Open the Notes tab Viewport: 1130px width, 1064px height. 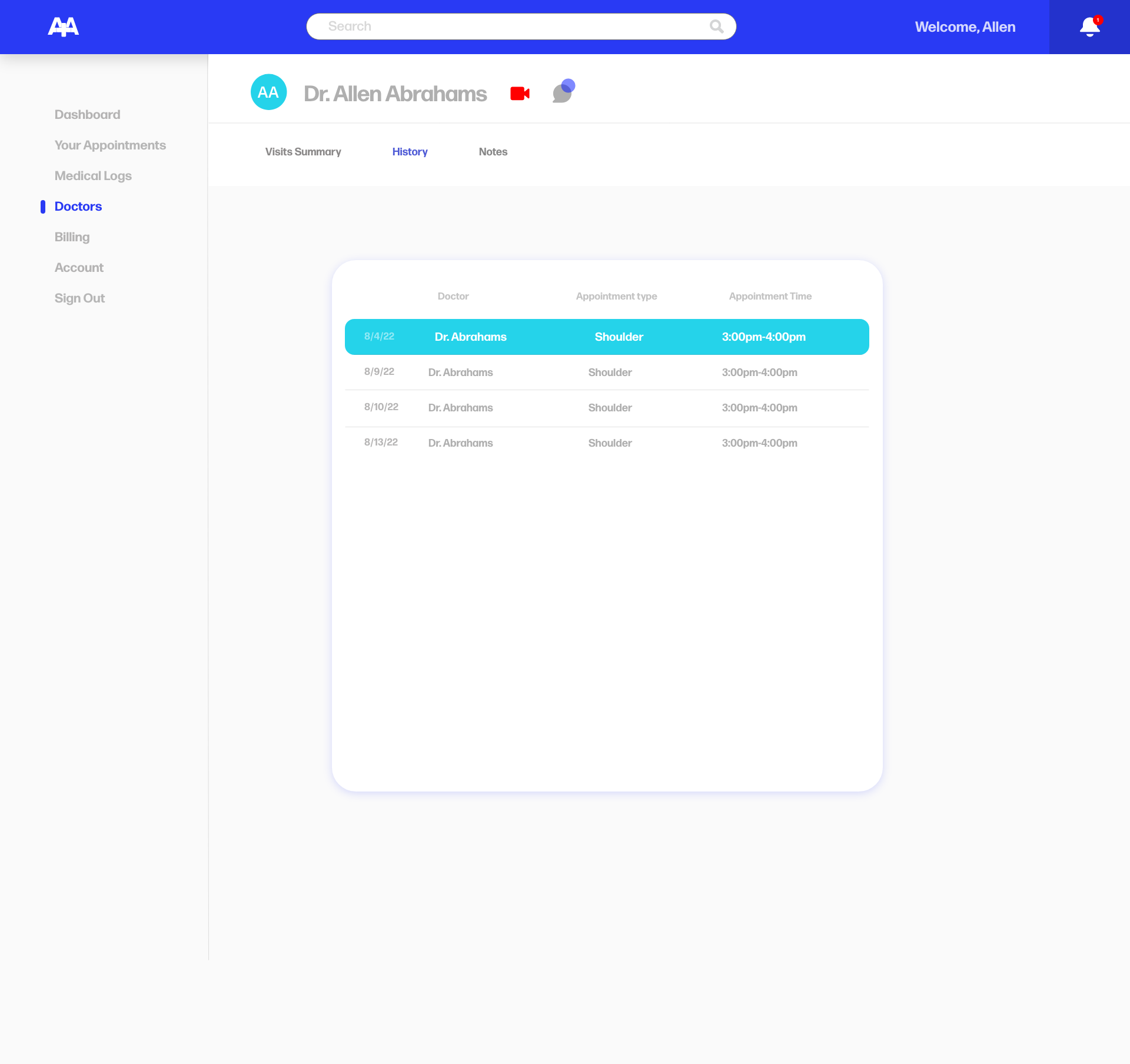493,152
